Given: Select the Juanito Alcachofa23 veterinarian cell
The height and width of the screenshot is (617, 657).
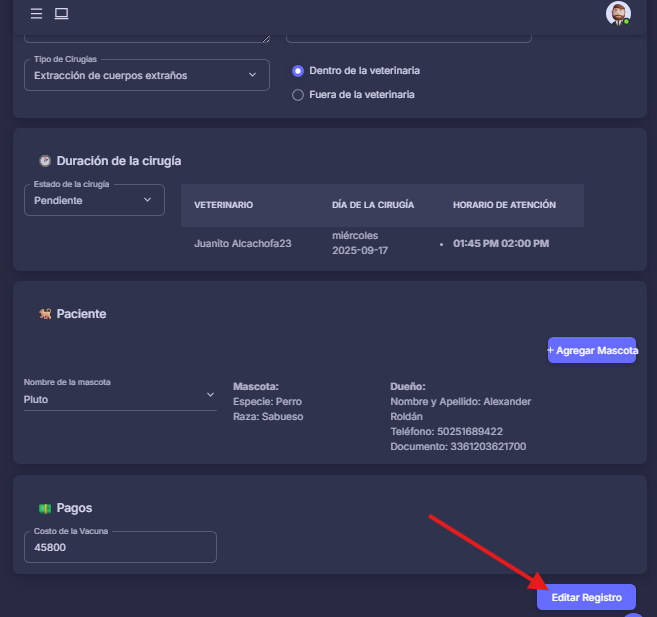Looking at the screenshot, I should [x=242, y=243].
